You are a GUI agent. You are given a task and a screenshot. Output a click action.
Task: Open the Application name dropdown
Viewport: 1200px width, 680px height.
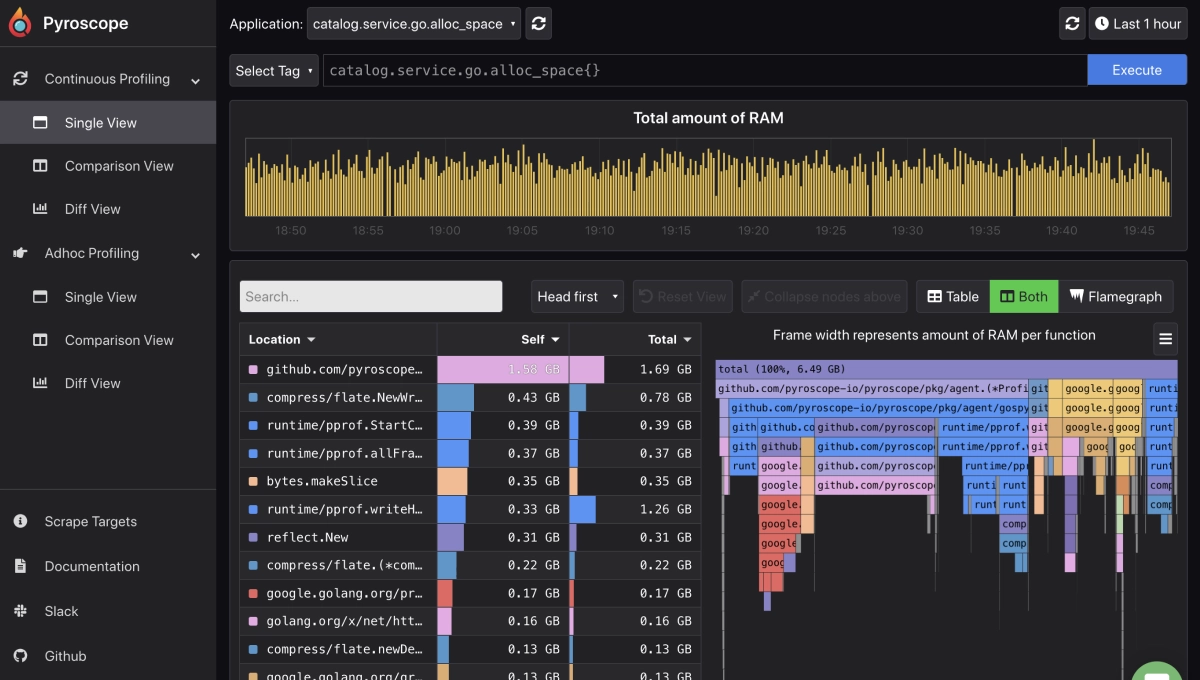coord(413,23)
